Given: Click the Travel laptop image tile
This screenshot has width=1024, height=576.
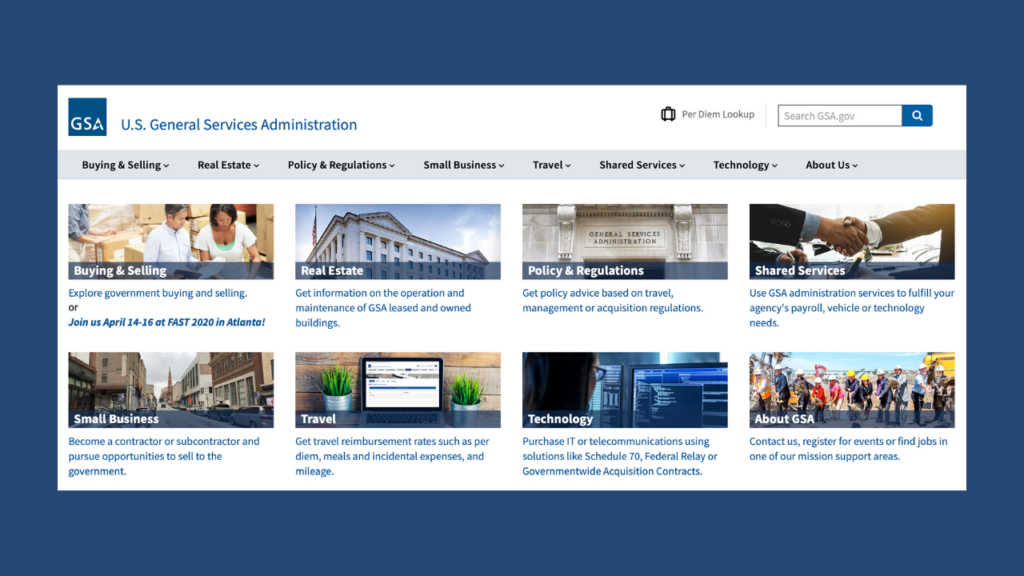Looking at the screenshot, I should point(397,389).
